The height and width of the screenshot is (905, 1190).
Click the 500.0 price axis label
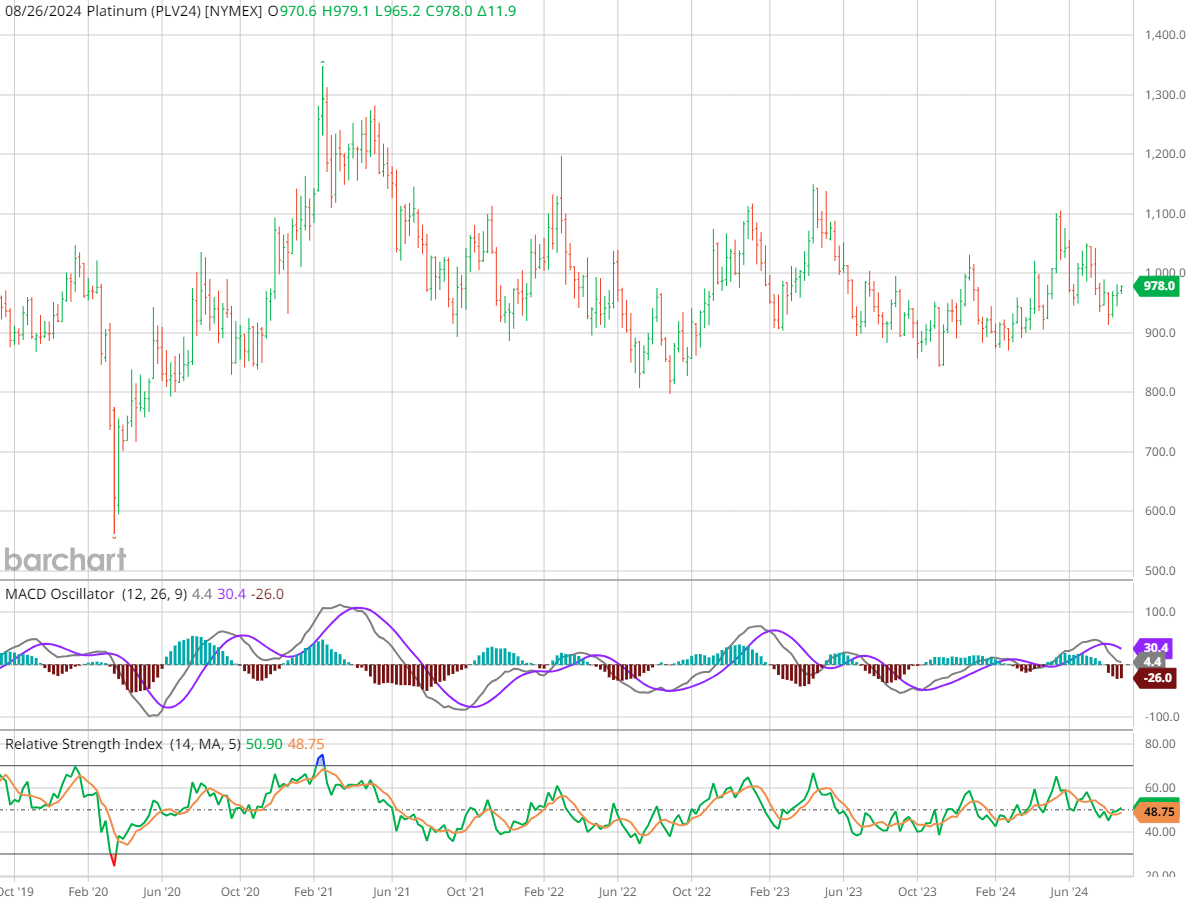(x=1160, y=571)
